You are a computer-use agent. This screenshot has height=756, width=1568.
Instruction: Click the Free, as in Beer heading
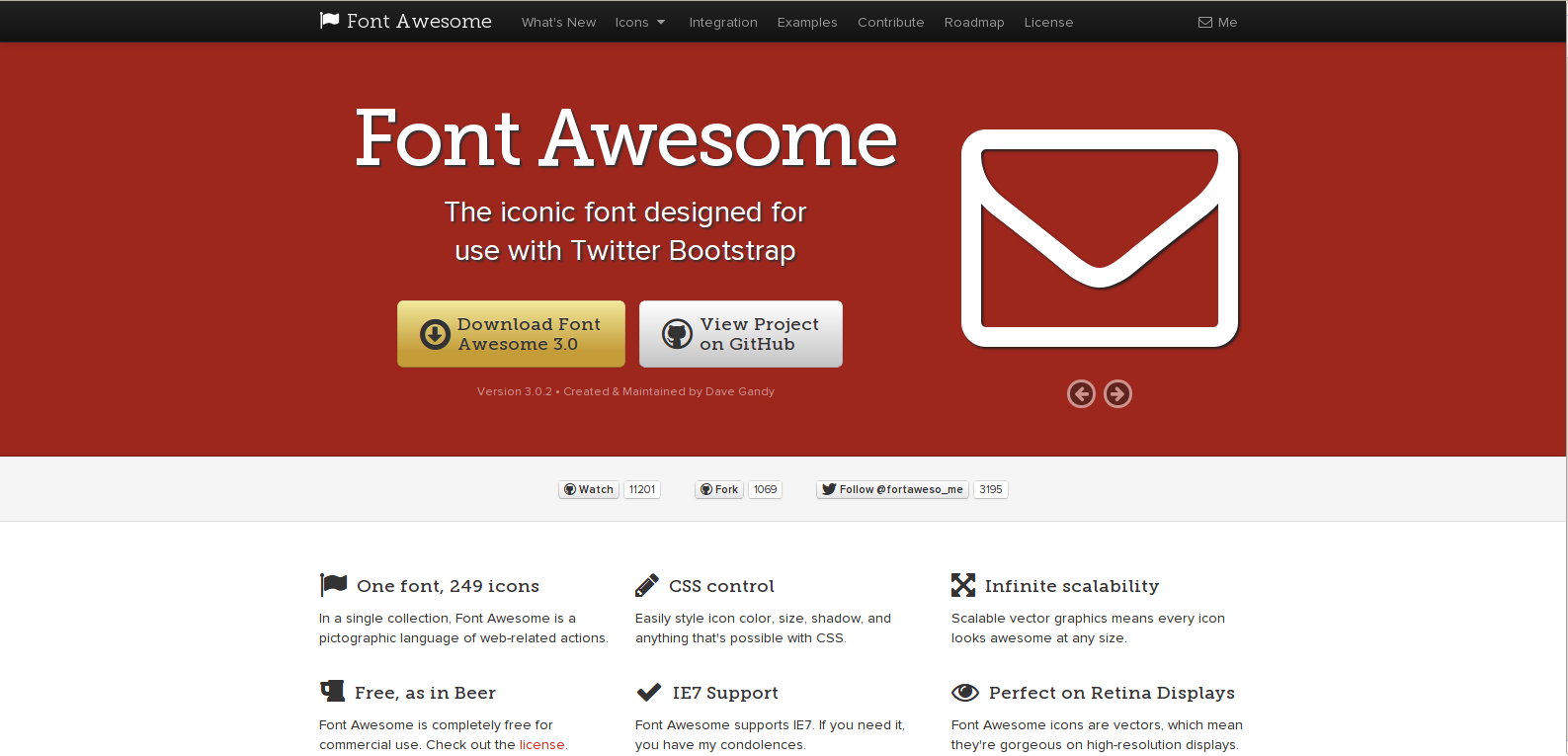[x=425, y=693]
